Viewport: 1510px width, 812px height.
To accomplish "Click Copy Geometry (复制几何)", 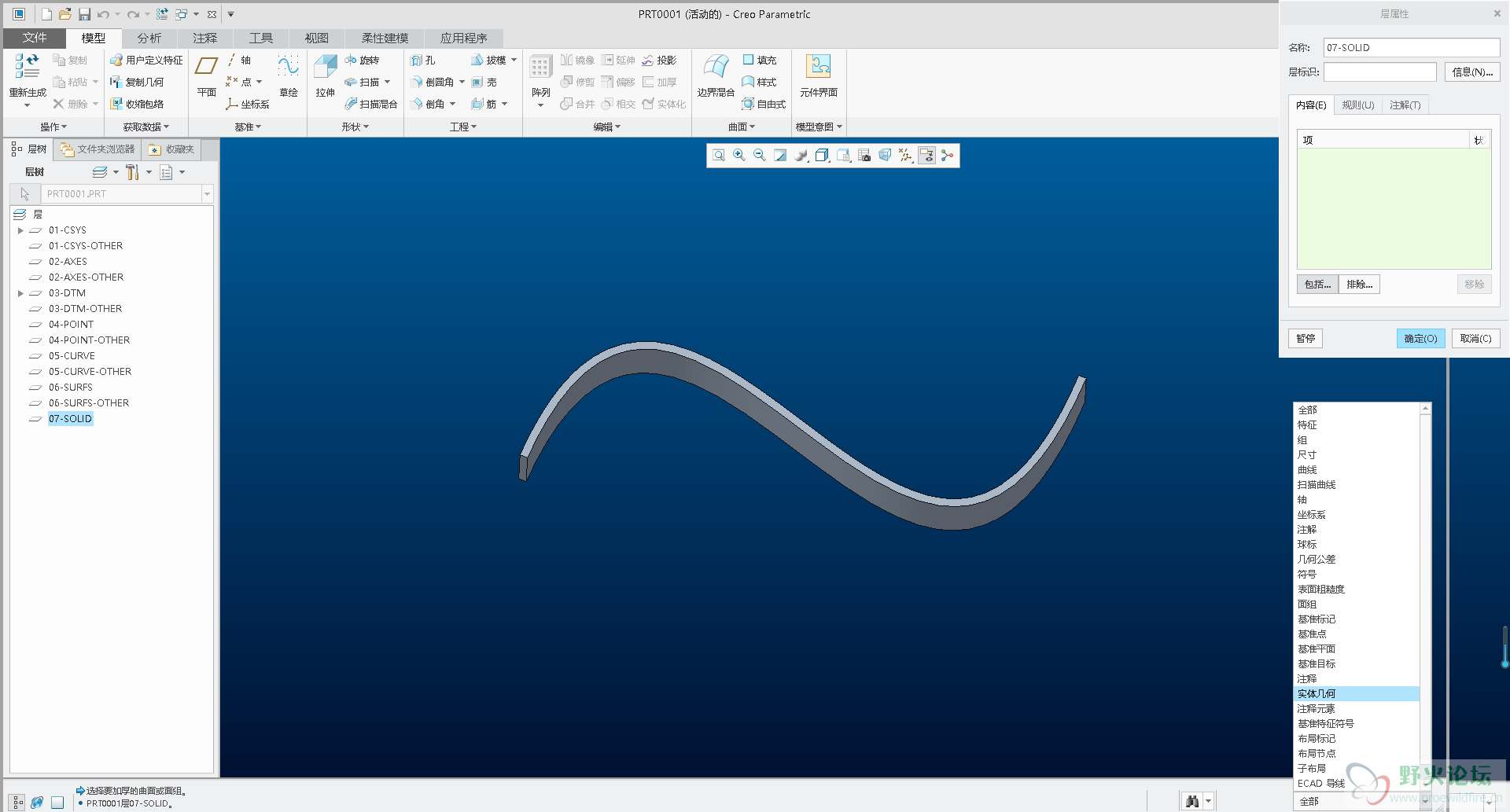I will pyautogui.click(x=138, y=82).
